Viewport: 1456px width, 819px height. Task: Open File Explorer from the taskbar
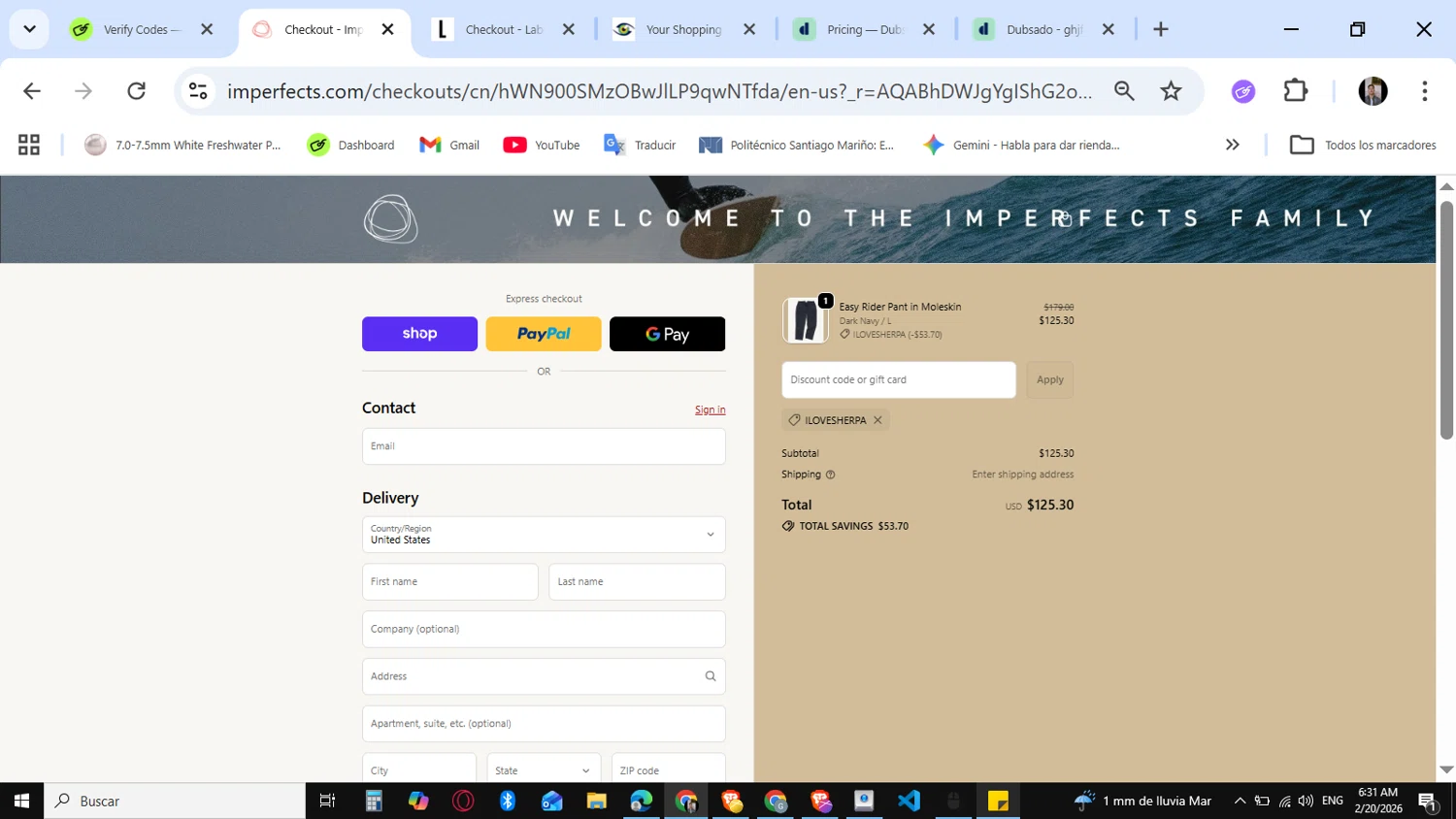point(596,801)
